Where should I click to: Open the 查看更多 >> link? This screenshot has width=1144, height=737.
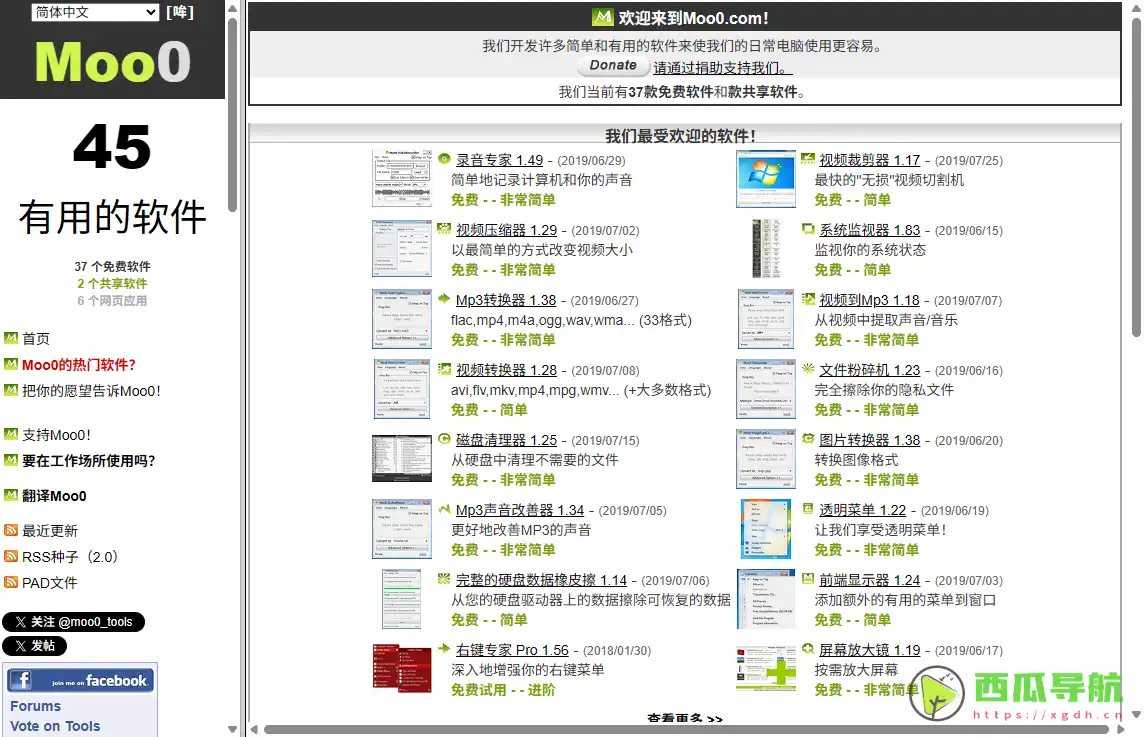coord(684,718)
